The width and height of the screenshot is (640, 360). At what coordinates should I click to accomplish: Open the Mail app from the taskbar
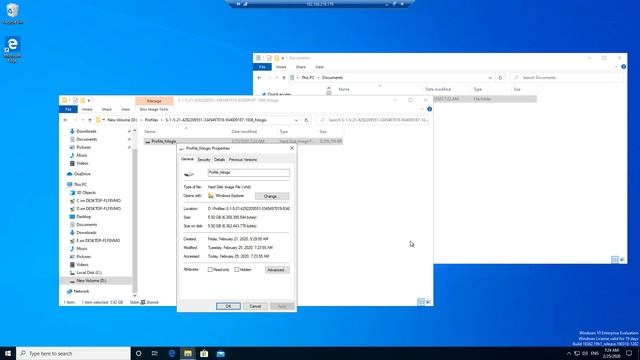click(x=221, y=353)
